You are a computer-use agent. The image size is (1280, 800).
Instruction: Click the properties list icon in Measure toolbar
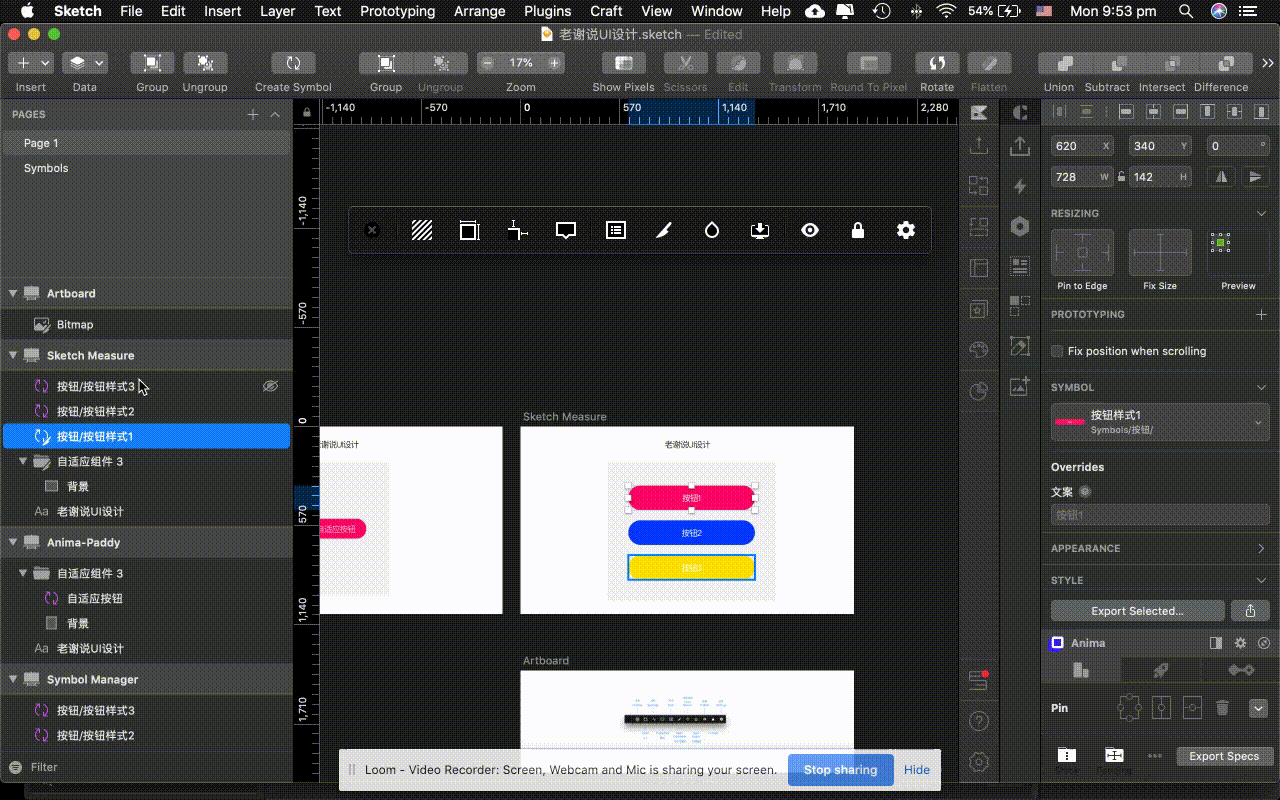pyautogui.click(x=616, y=230)
